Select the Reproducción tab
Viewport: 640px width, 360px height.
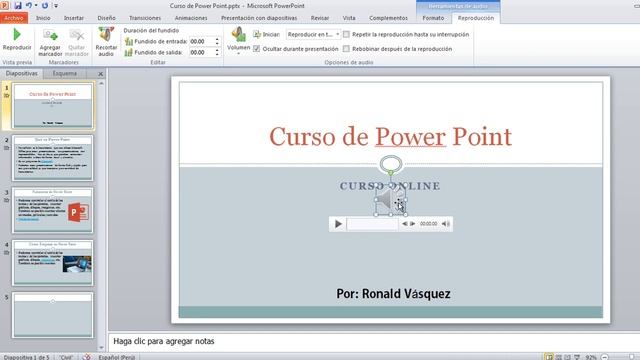[476, 18]
